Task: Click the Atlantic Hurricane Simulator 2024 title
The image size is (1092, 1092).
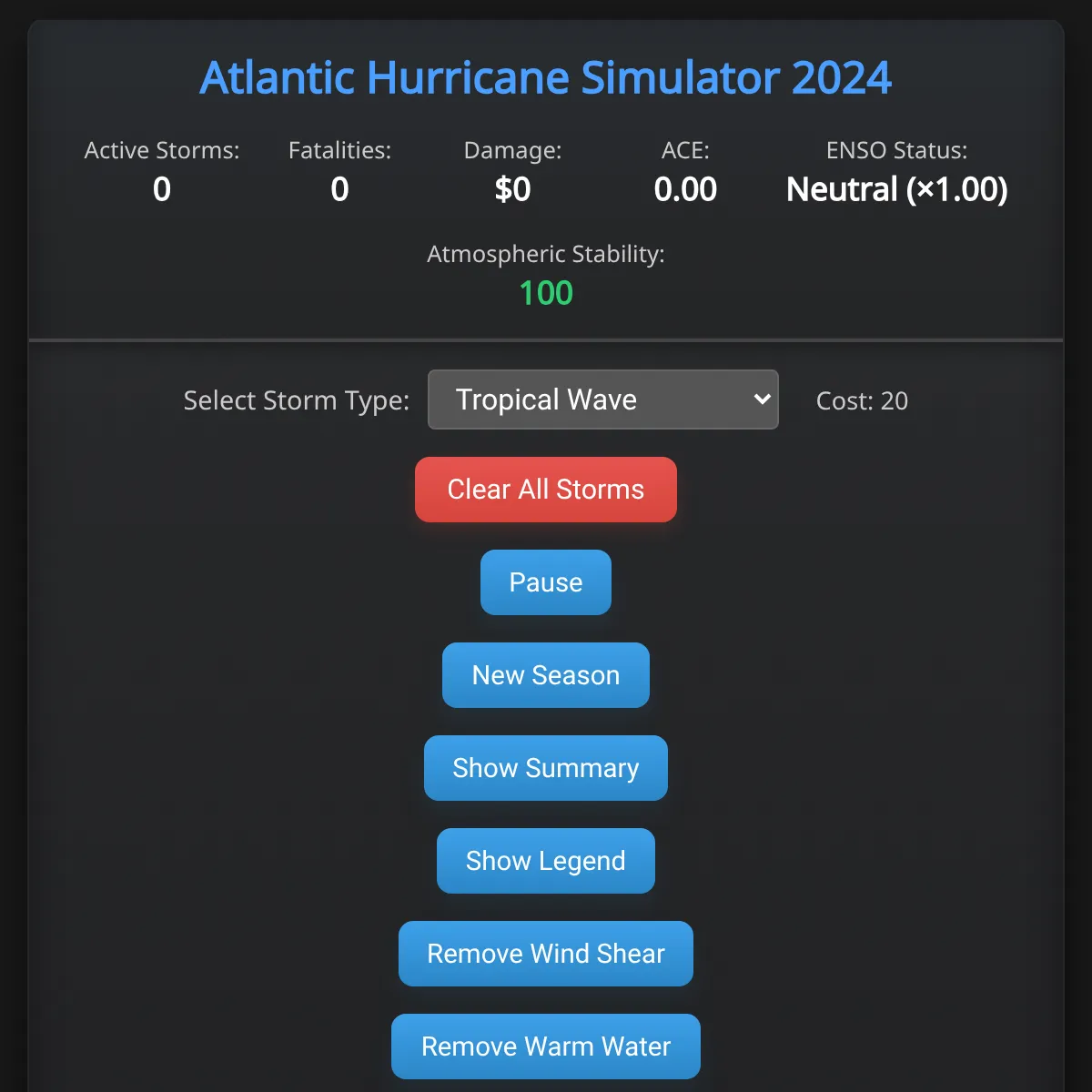Action: [546, 78]
